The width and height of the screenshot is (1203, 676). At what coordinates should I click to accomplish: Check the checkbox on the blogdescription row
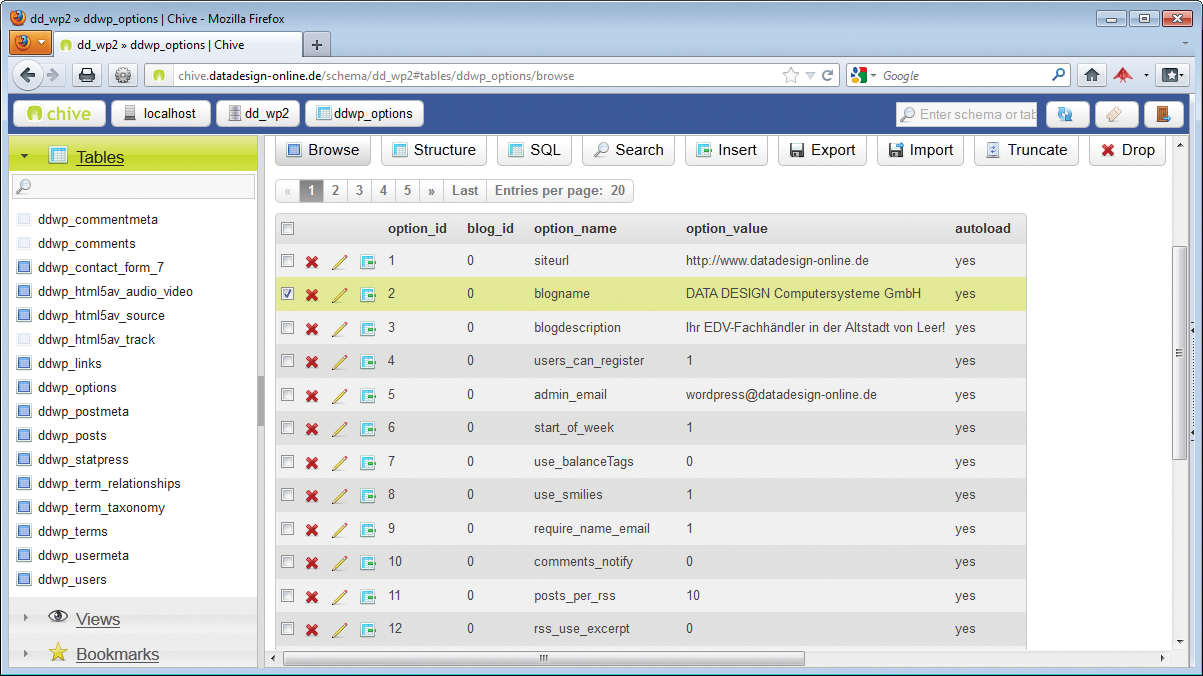[287, 328]
